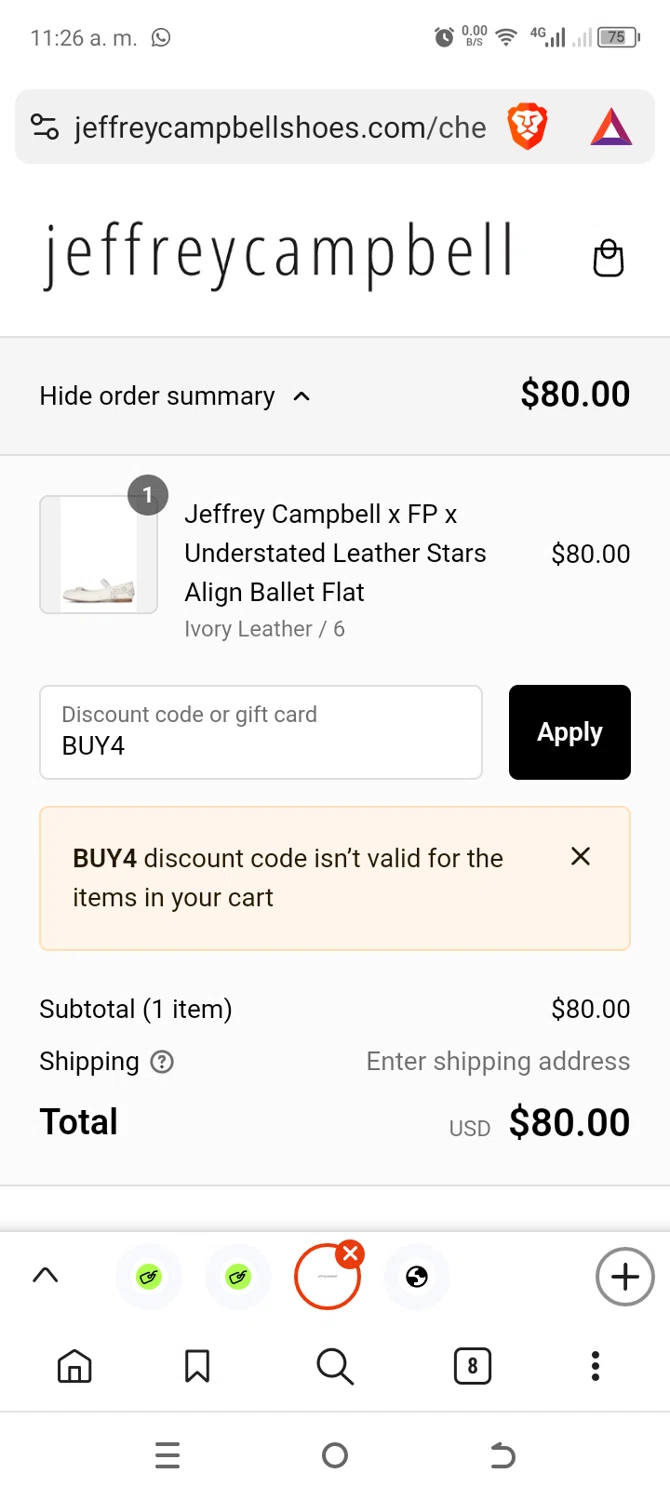
Task: Open the bookmarks icon in bottom toolbar
Action: pos(197,1366)
